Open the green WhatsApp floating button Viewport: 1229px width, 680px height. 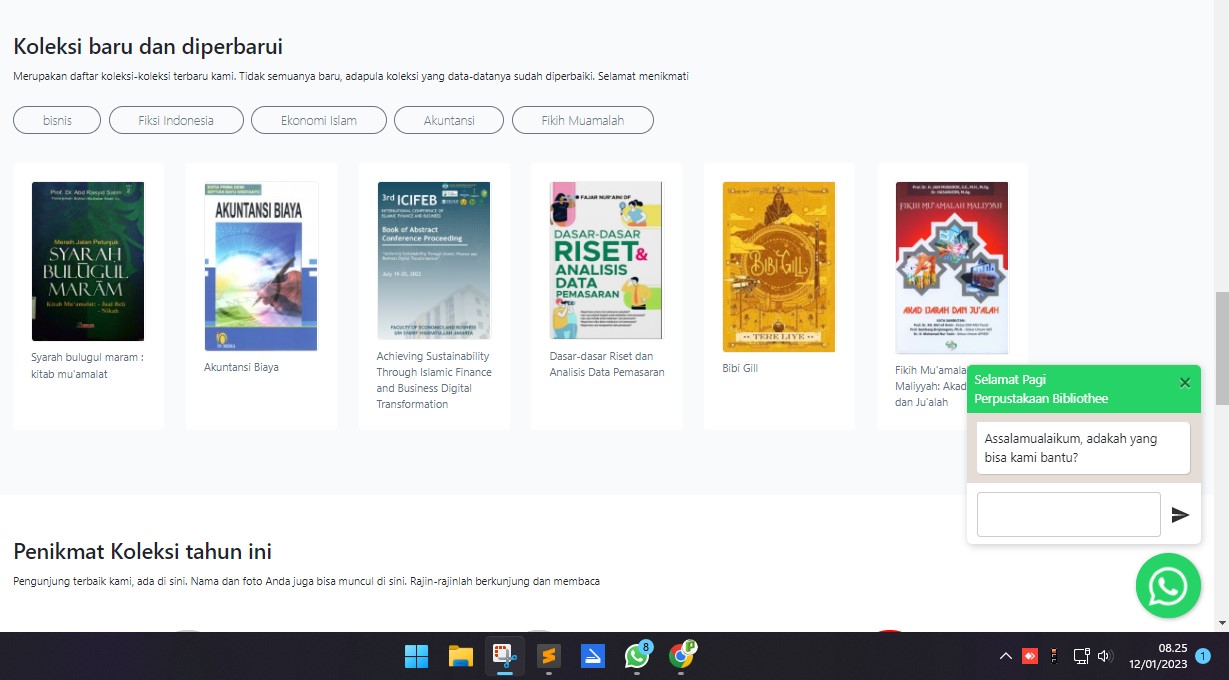1168,586
